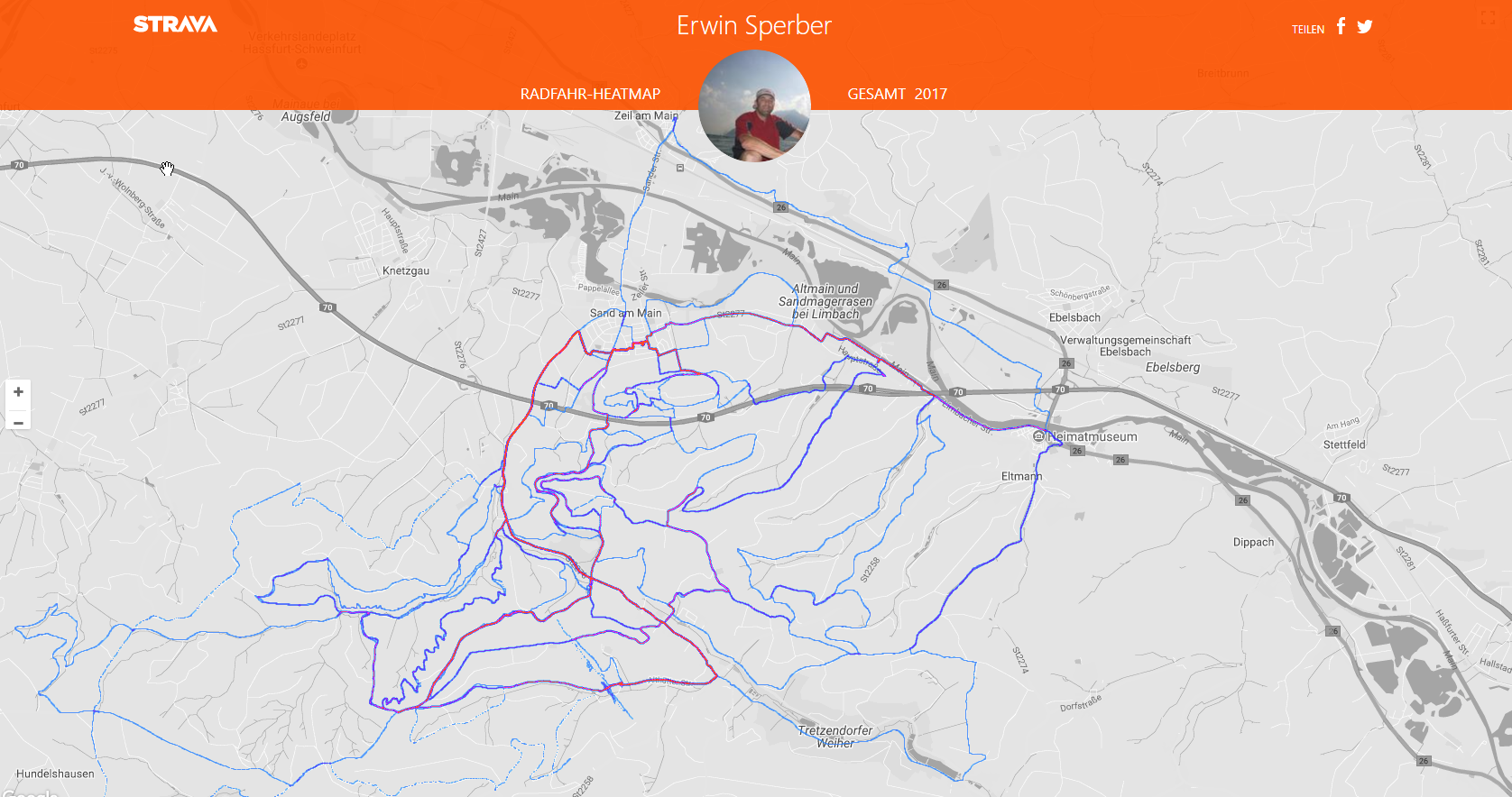Select the GESAMT time range
The image size is (1512, 797).
(876, 94)
